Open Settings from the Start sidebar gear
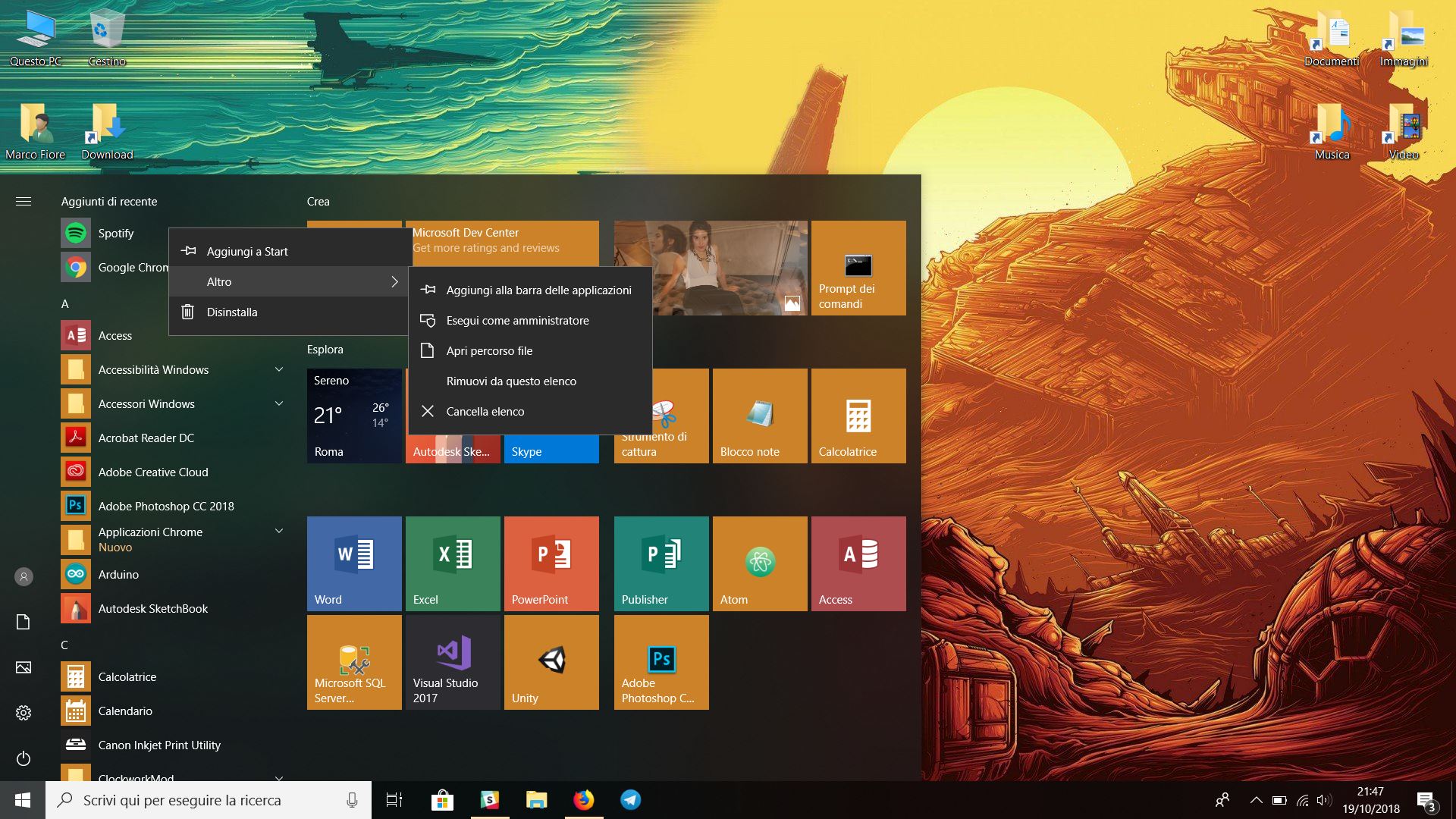 click(24, 712)
